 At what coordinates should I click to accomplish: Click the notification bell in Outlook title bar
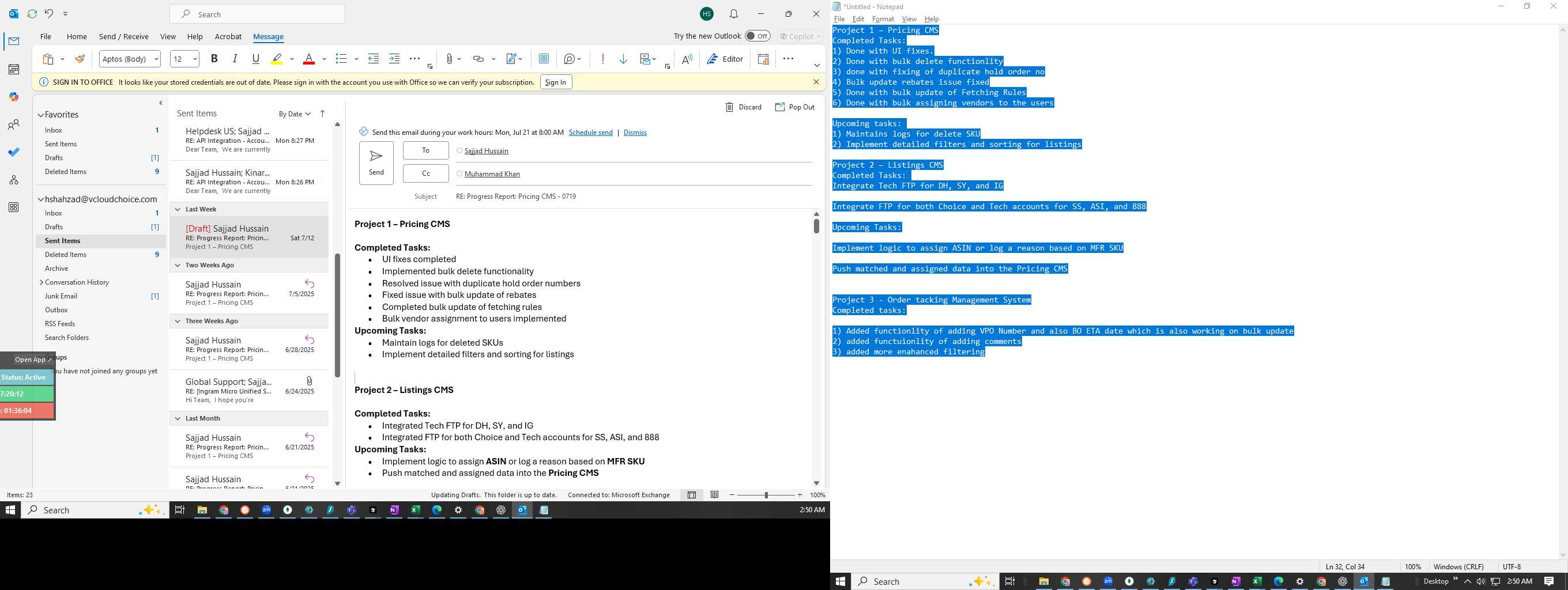(734, 14)
